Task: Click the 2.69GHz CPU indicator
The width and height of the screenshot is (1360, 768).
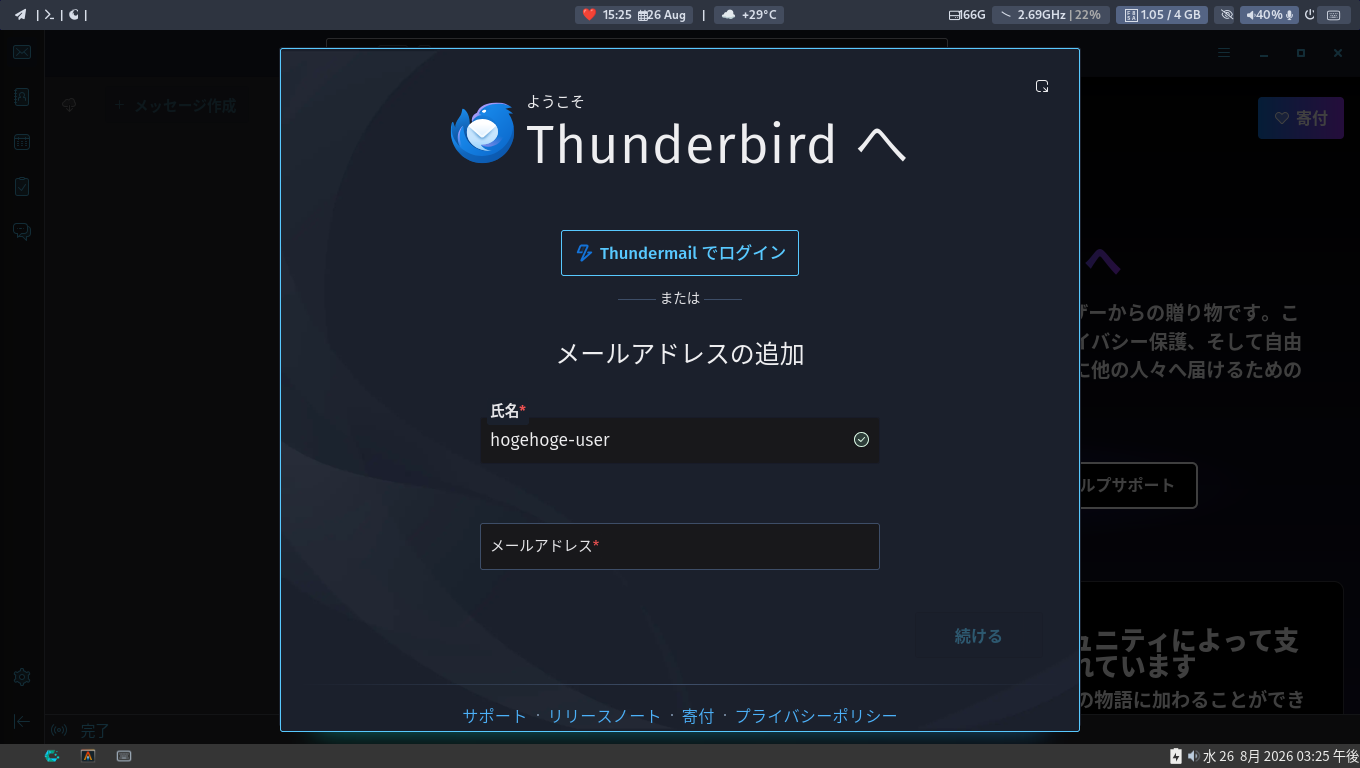Action: (x=1050, y=15)
